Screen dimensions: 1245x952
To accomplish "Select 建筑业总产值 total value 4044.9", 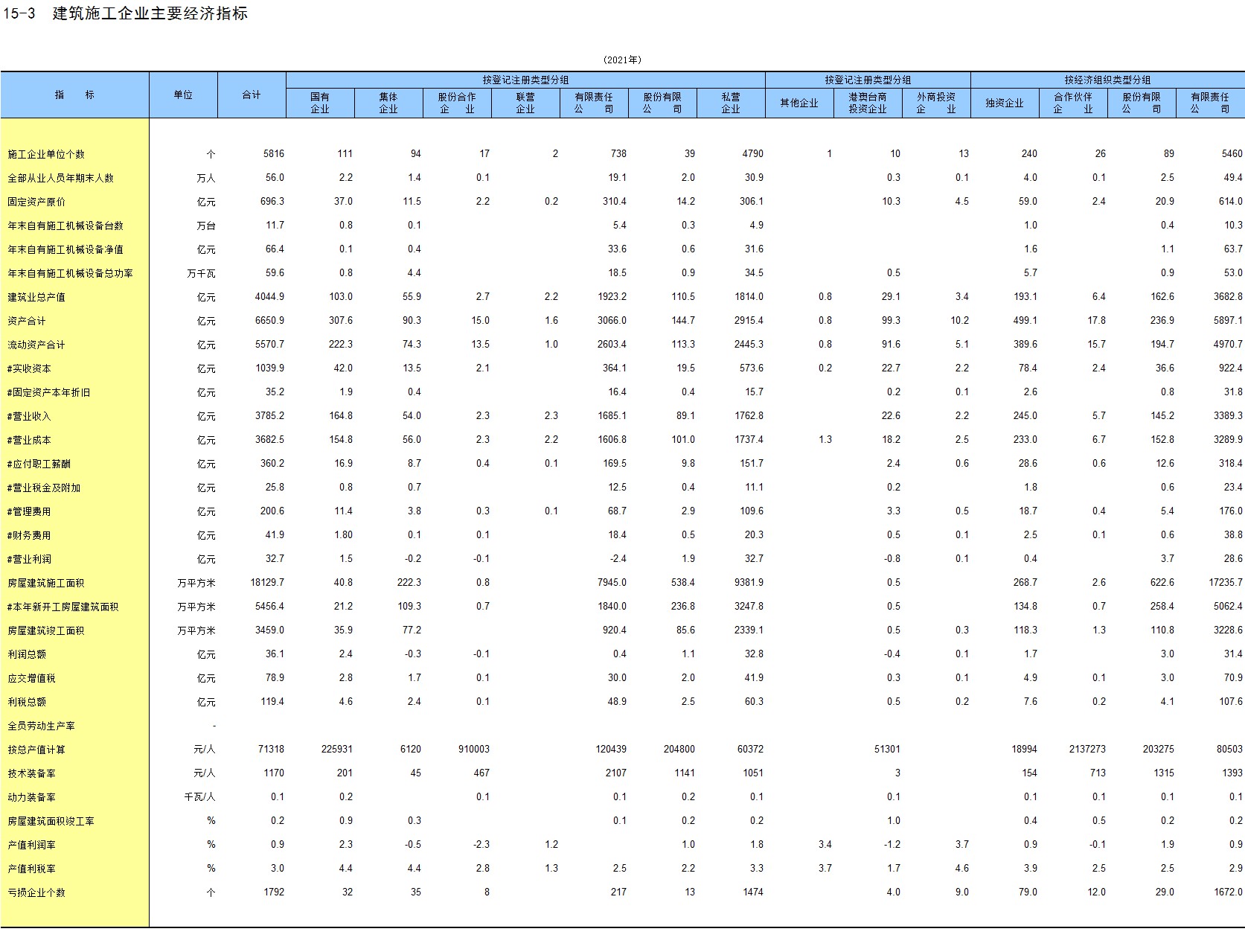I will coord(269,296).
